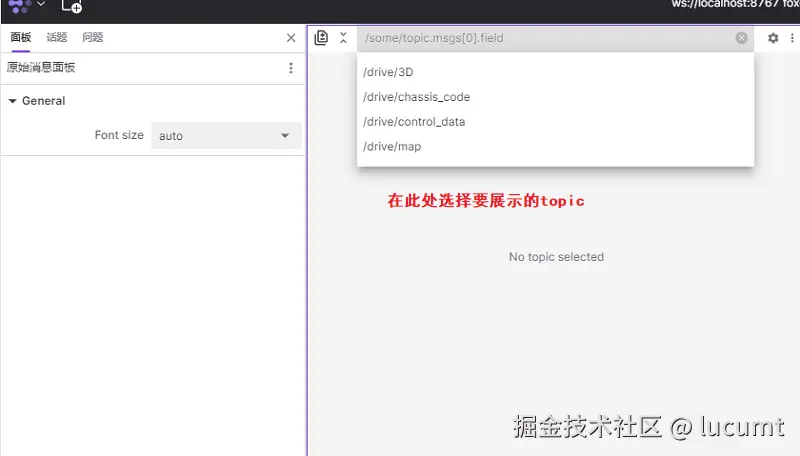This screenshot has height=456, width=800.
Task: Open the panel settings gear
Action: [773, 38]
